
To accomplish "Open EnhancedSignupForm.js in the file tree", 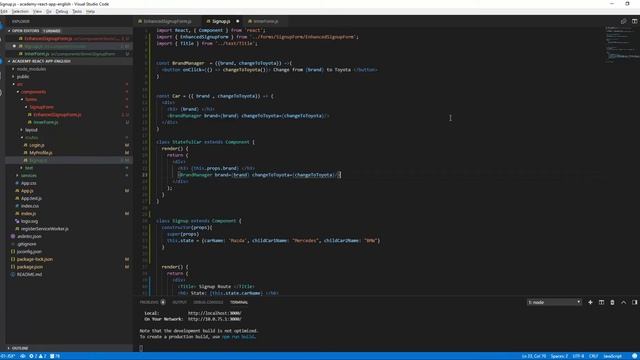I will click(57, 115).
